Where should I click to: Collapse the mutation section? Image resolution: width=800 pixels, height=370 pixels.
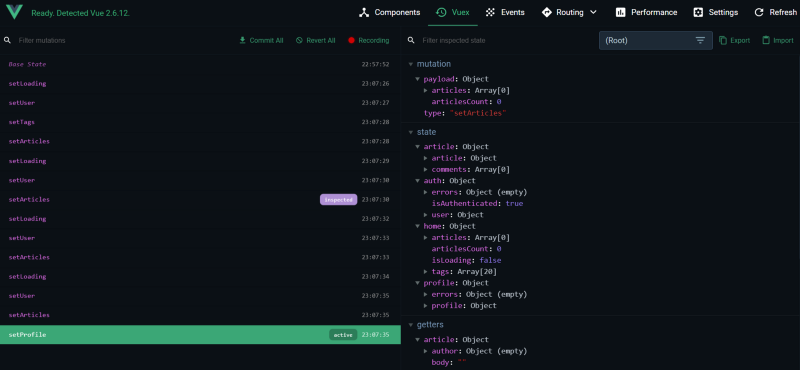point(410,64)
